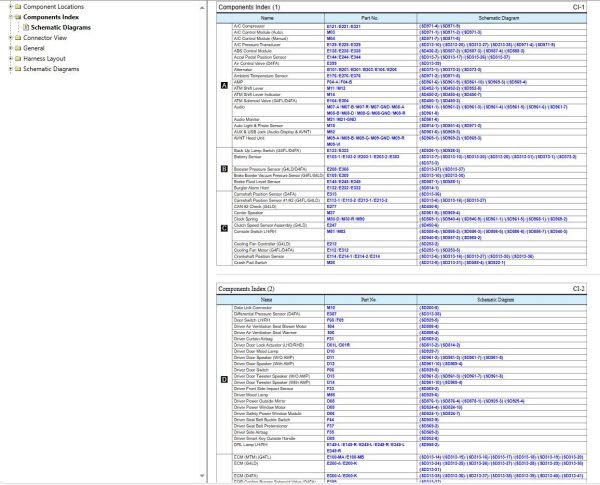600x485 pixels.
Task: Open part number link for Cooling Fan Controller
Action: click(332, 243)
